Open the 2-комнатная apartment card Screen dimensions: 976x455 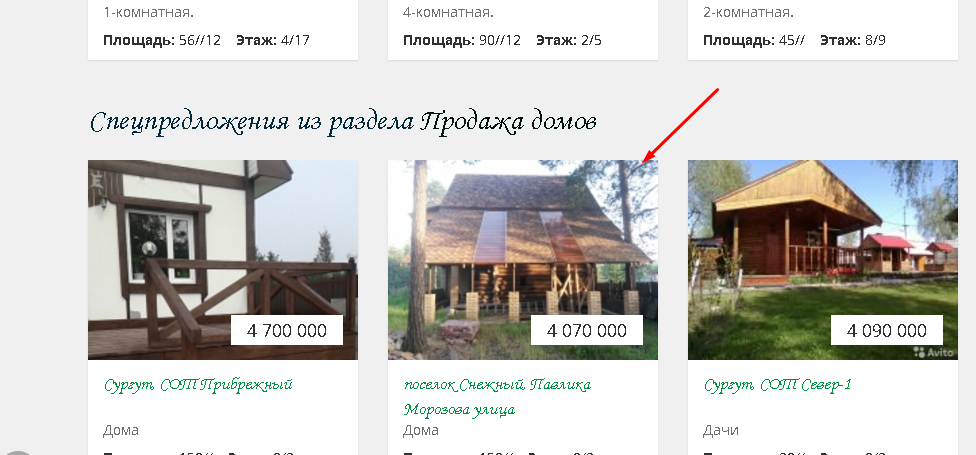[x=823, y=30]
